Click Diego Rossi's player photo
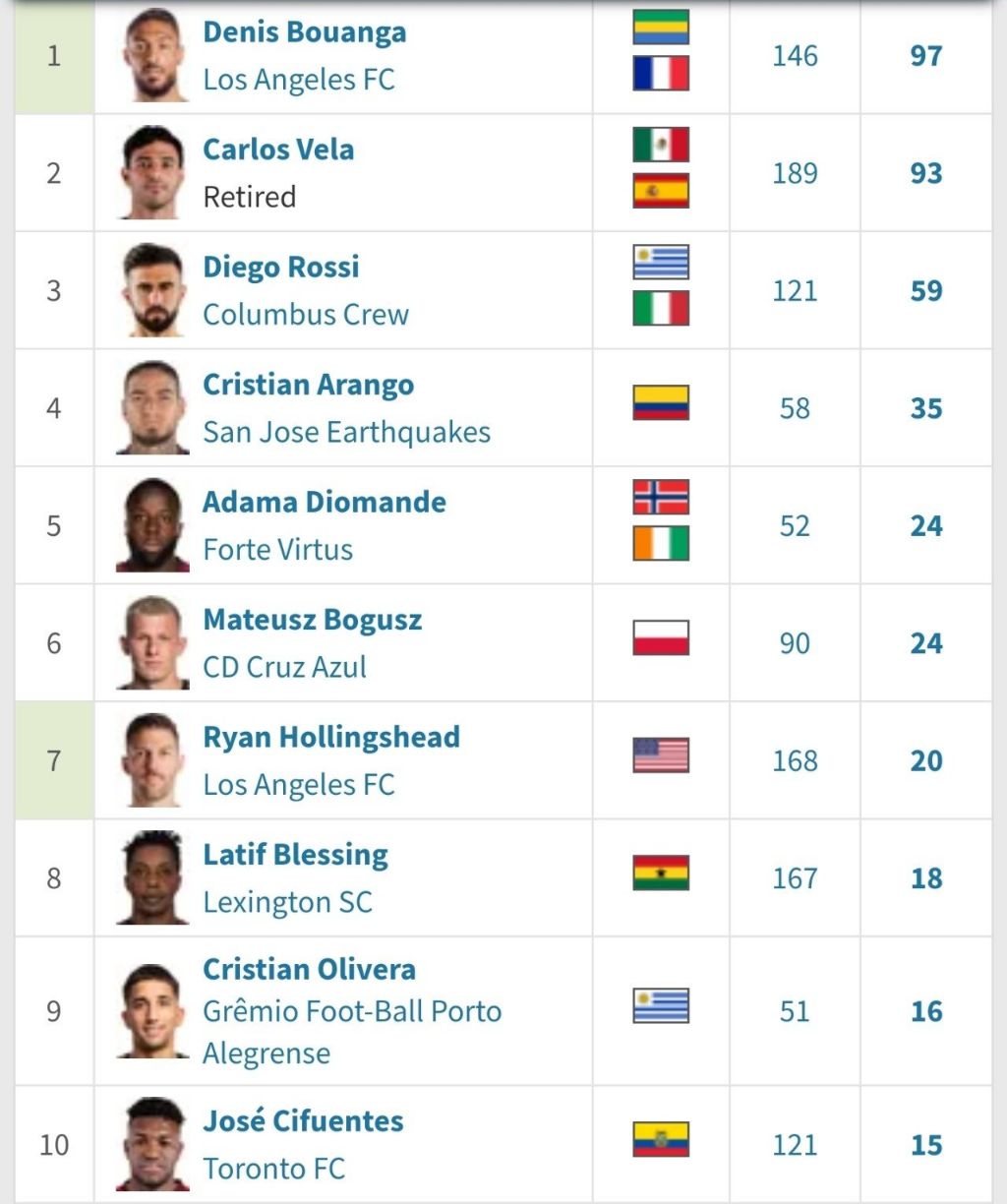The width and height of the screenshot is (1007, 1204). click(152, 290)
